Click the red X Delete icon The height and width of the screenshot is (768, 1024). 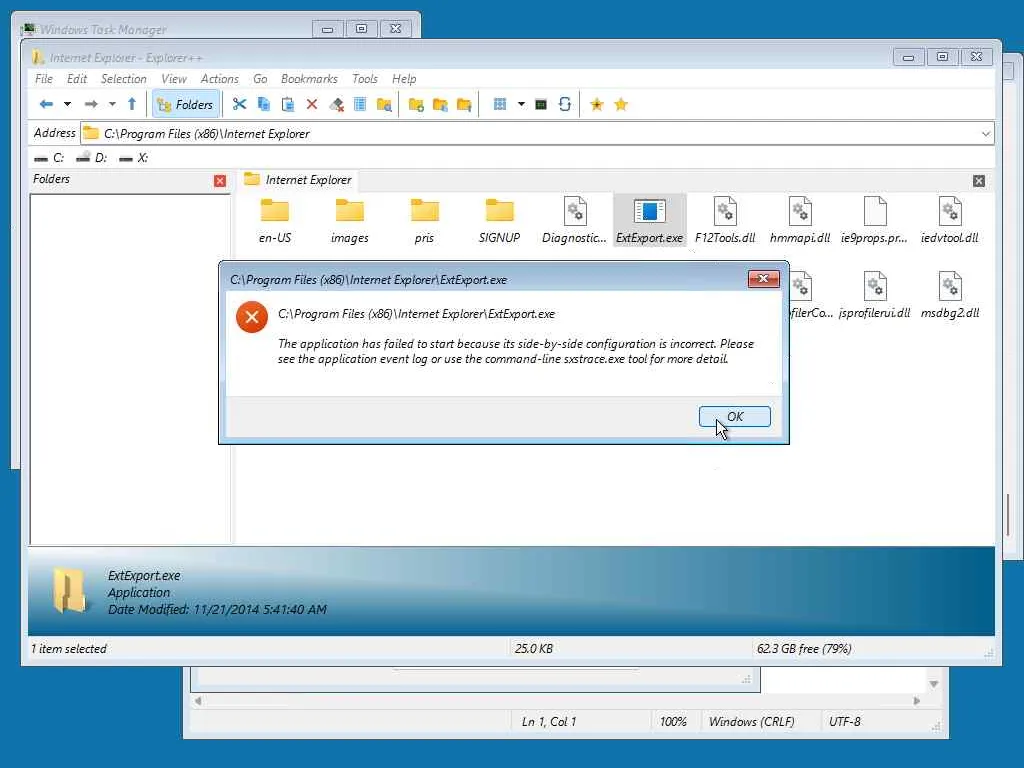tap(312, 104)
